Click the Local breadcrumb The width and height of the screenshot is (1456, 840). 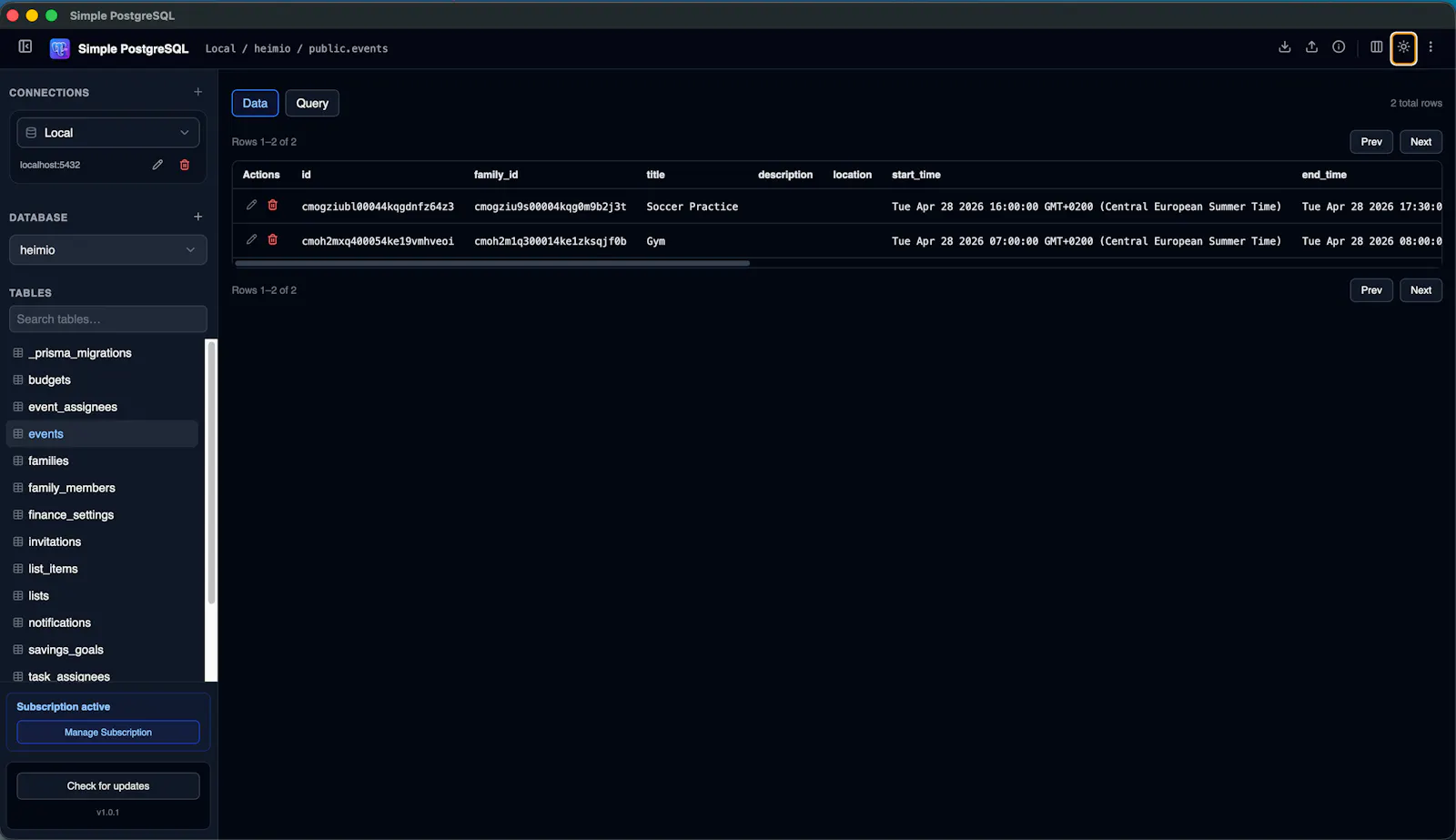click(x=220, y=48)
